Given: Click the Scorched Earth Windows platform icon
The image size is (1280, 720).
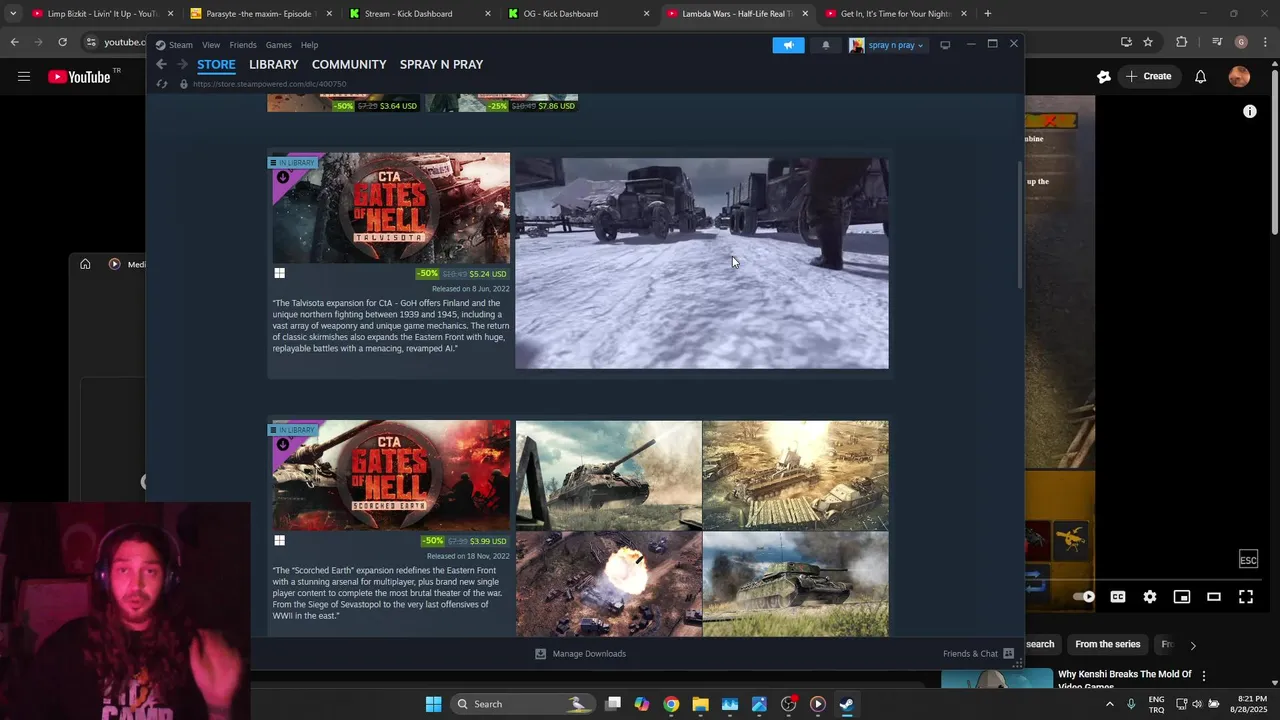Looking at the screenshot, I should tap(280, 541).
